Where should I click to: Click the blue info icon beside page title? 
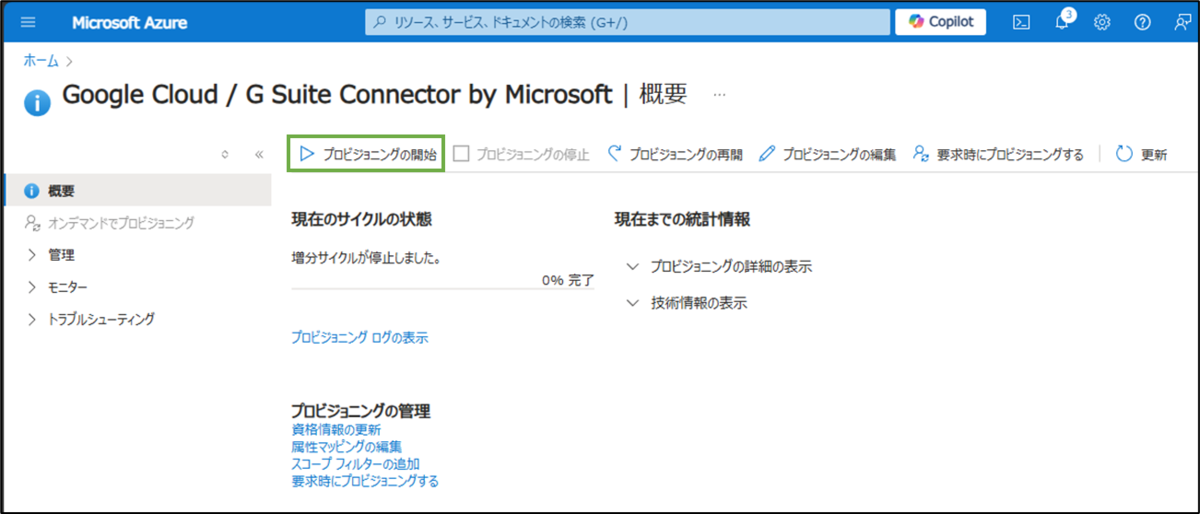[37, 102]
